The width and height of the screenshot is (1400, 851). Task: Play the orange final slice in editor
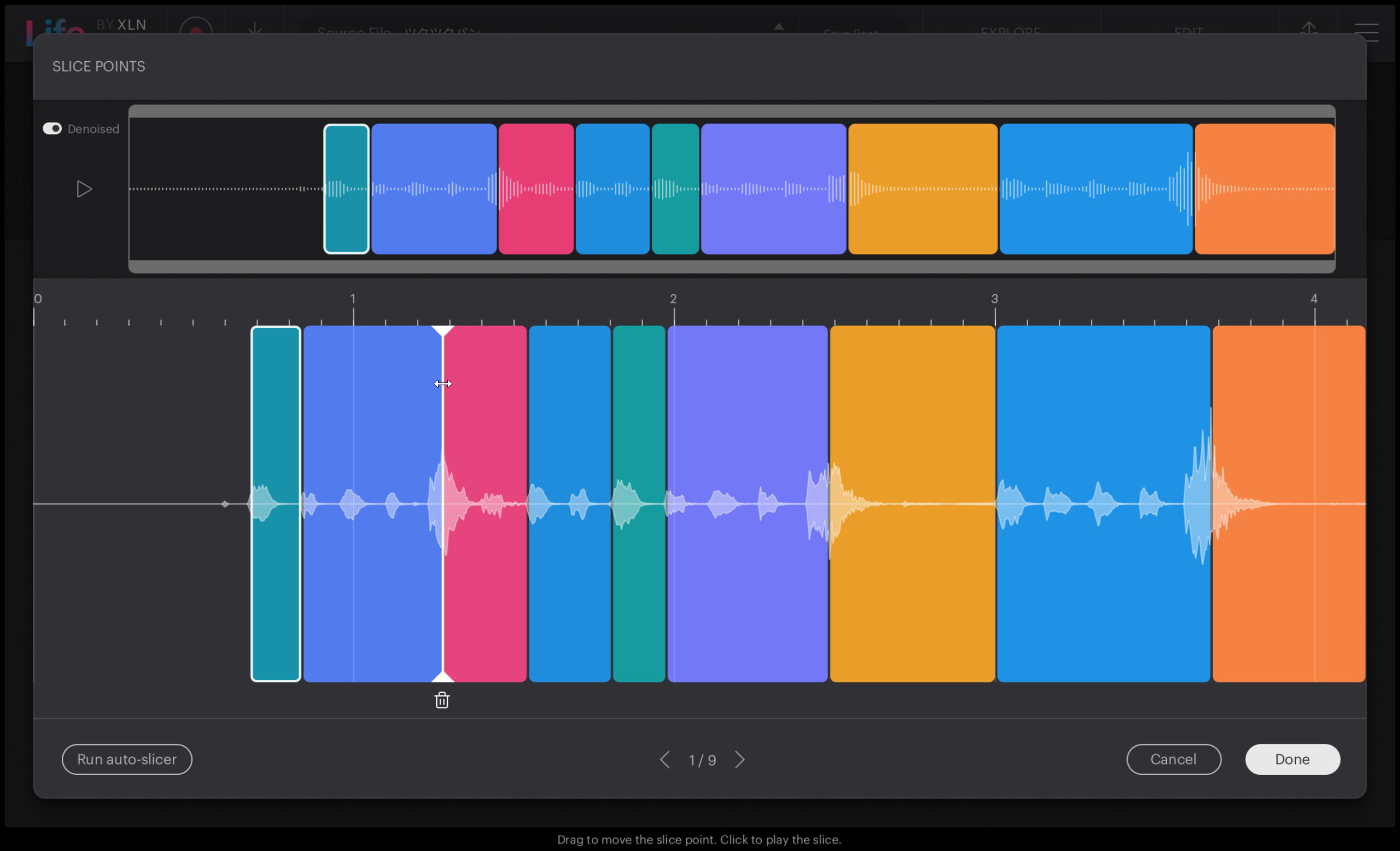point(1288,503)
